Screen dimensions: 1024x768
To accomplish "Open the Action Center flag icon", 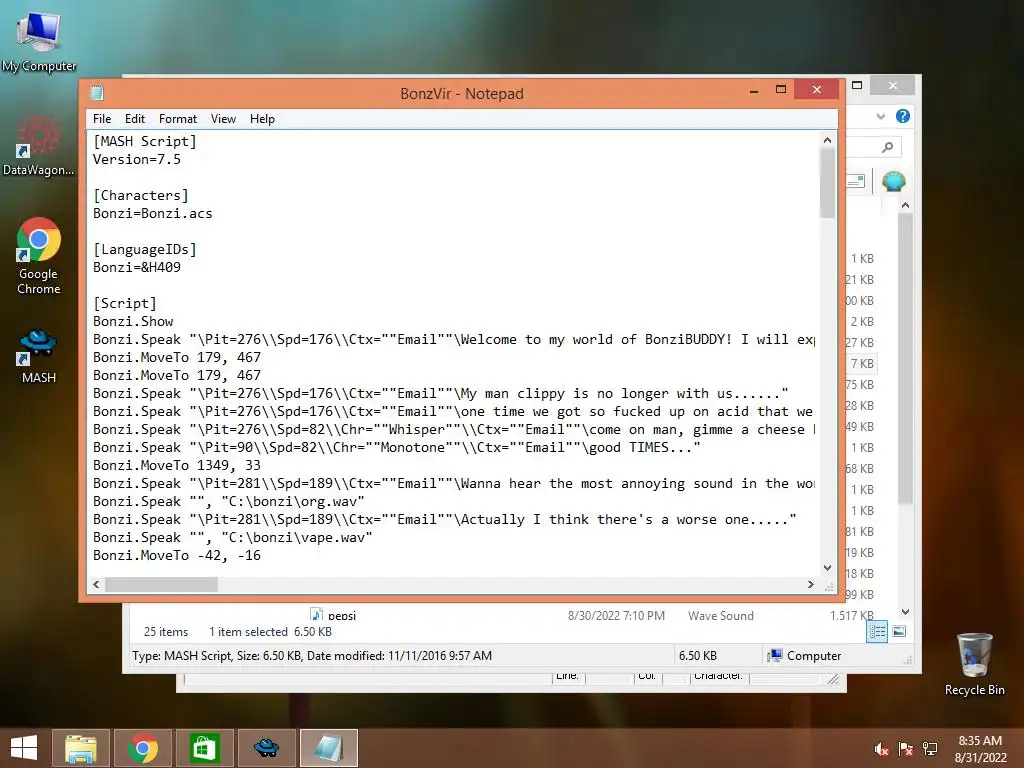I will click(906, 749).
